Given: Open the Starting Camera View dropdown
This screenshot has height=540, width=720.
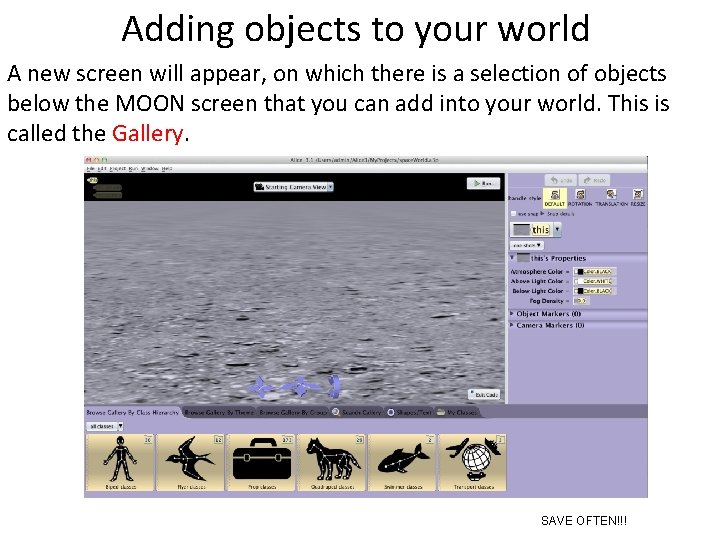Looking at the screenshot, I should point(294,187).
